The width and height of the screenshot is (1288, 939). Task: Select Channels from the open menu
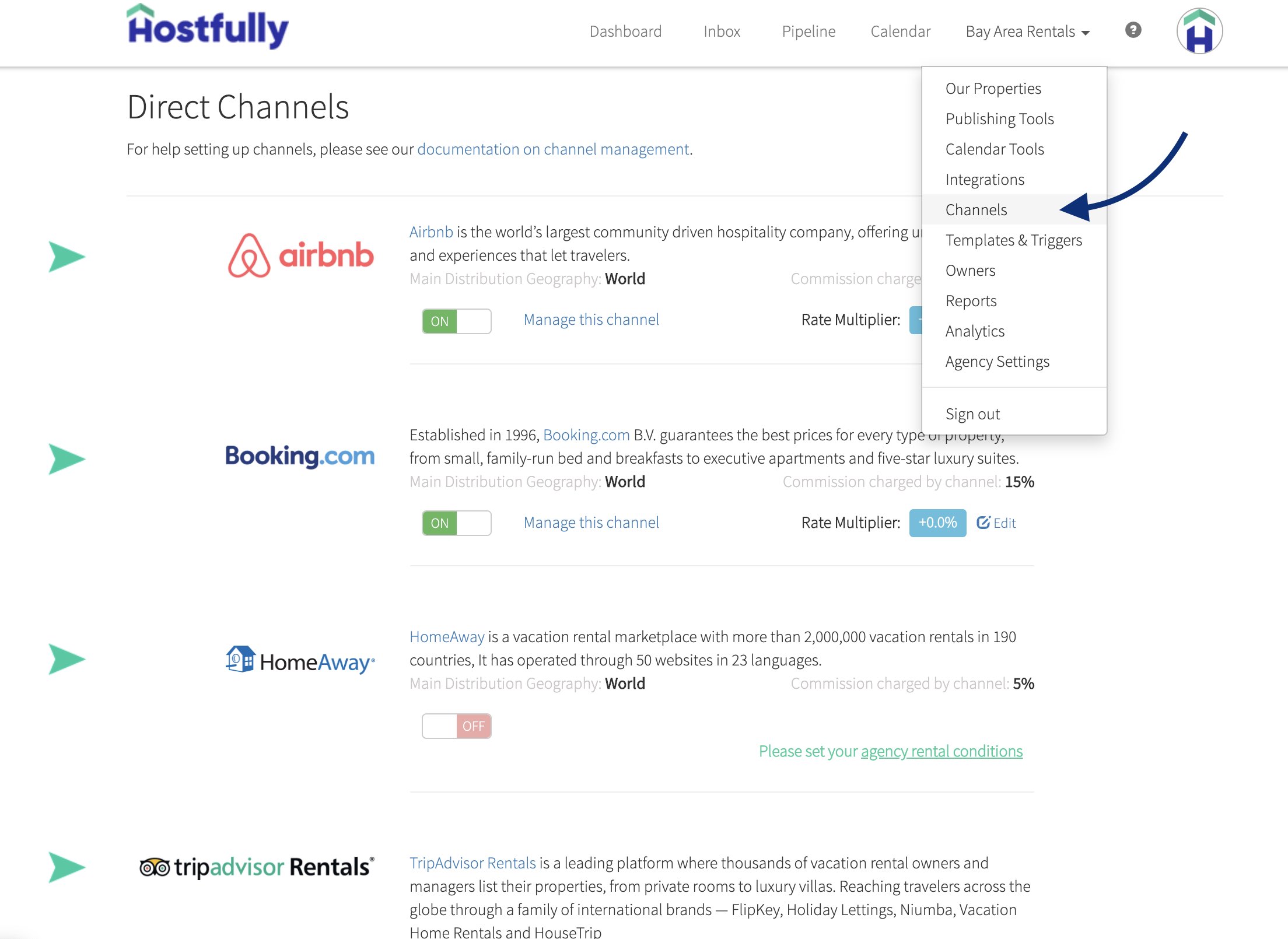click(976, 209)
